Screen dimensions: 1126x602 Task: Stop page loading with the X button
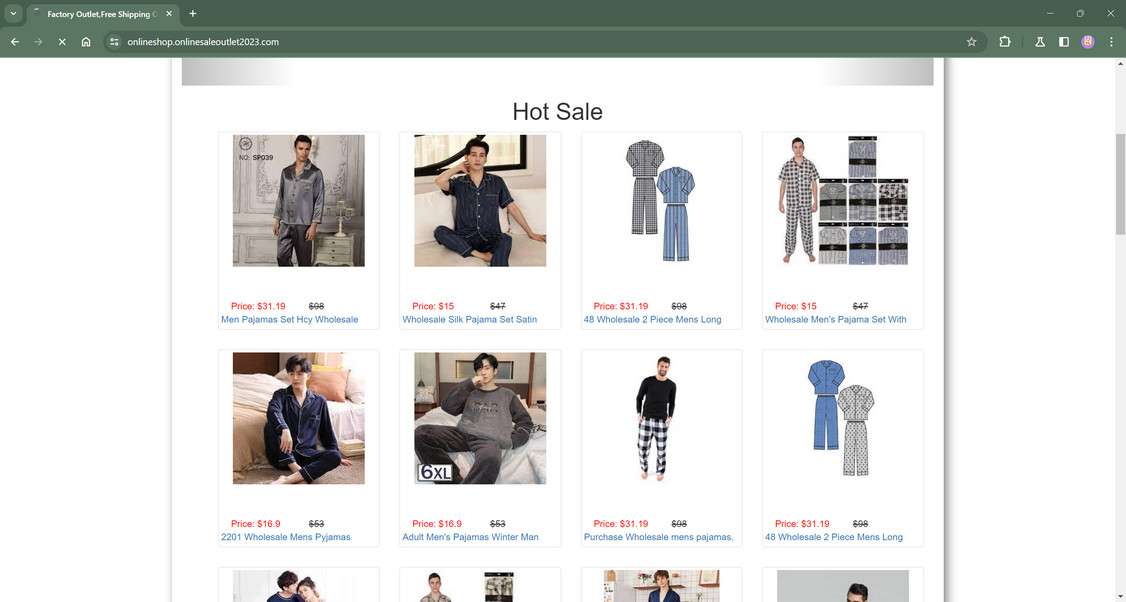pos(62,42)
